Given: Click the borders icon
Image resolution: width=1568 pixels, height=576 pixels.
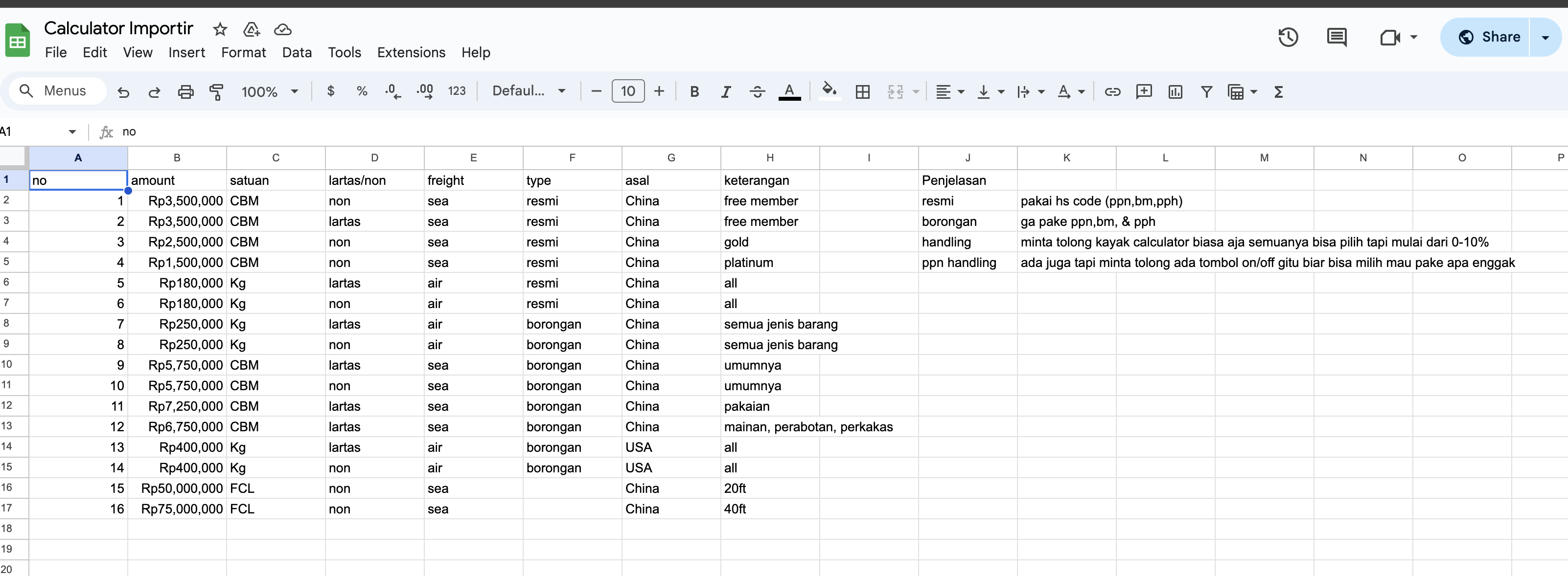Looking at the screenshot, I should pos(862,92).
